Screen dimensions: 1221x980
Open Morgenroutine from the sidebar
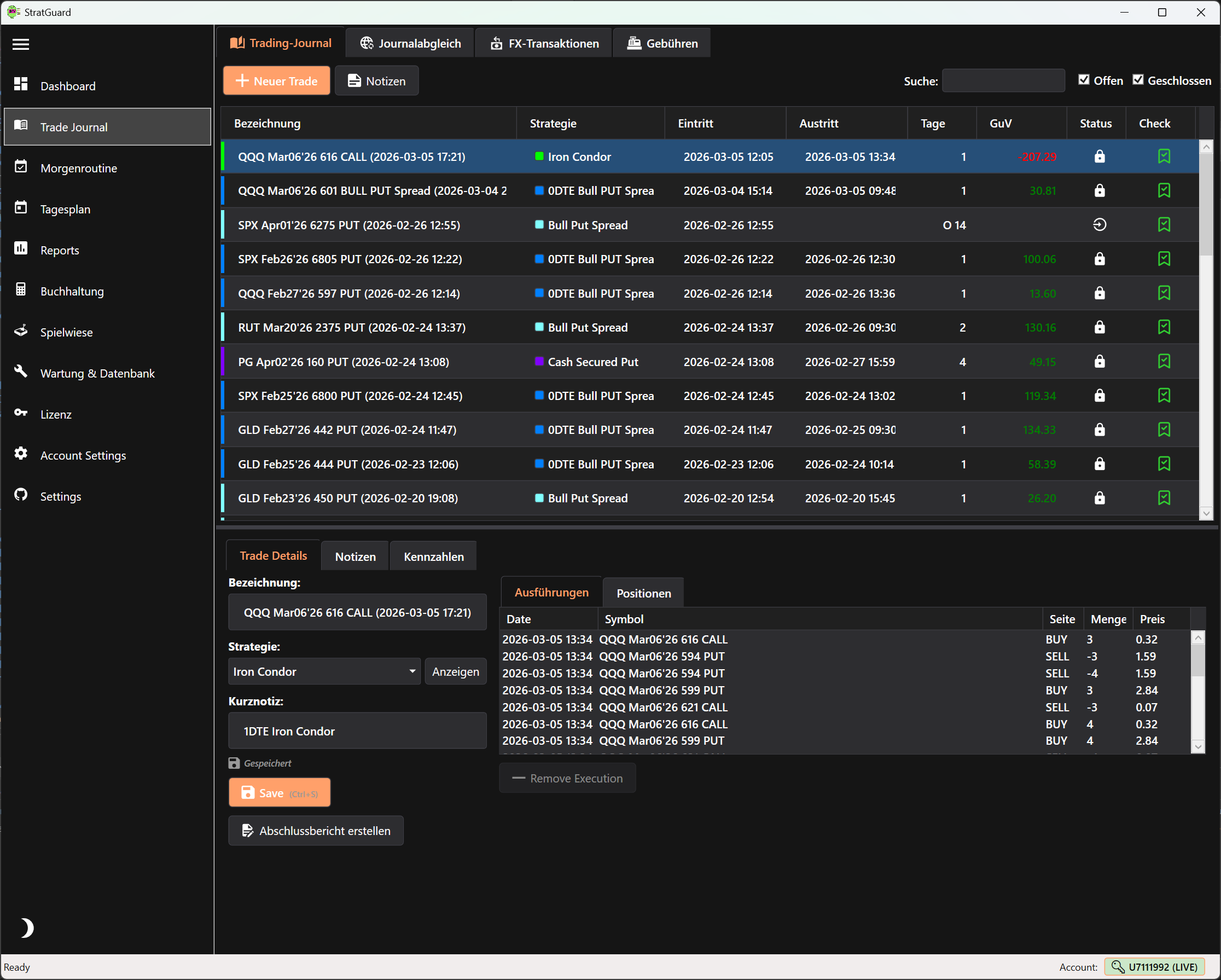[78, 168]
